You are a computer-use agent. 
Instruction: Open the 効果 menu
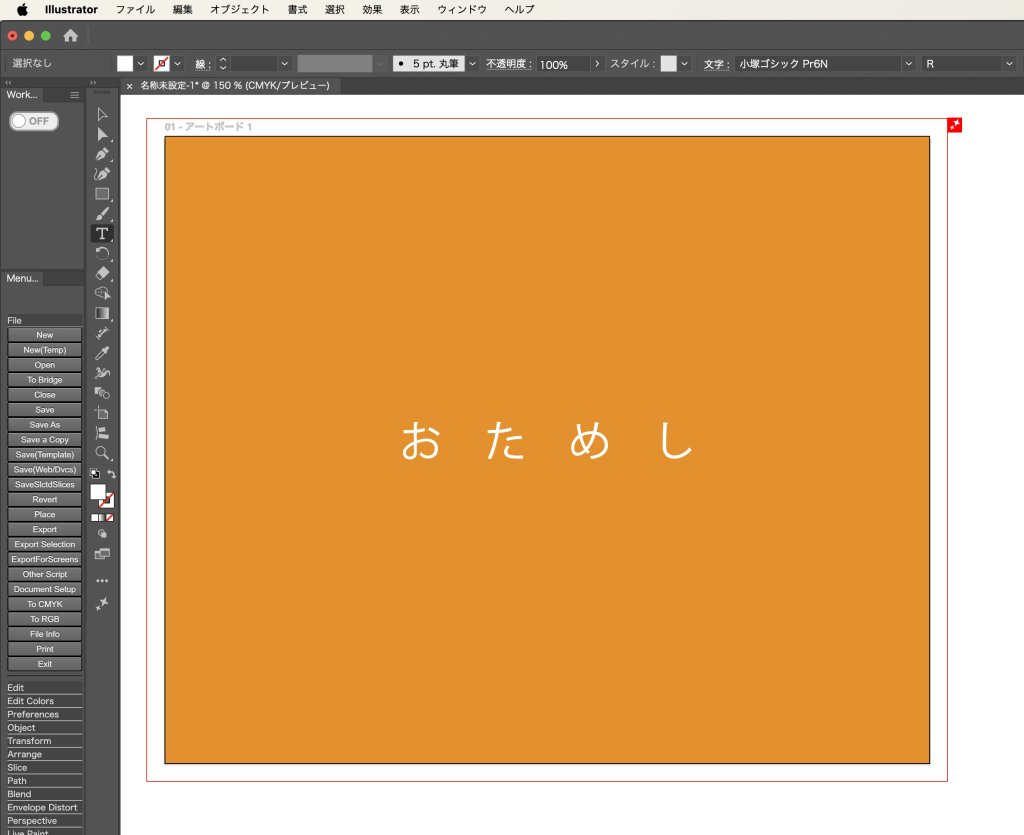point(372,9)
